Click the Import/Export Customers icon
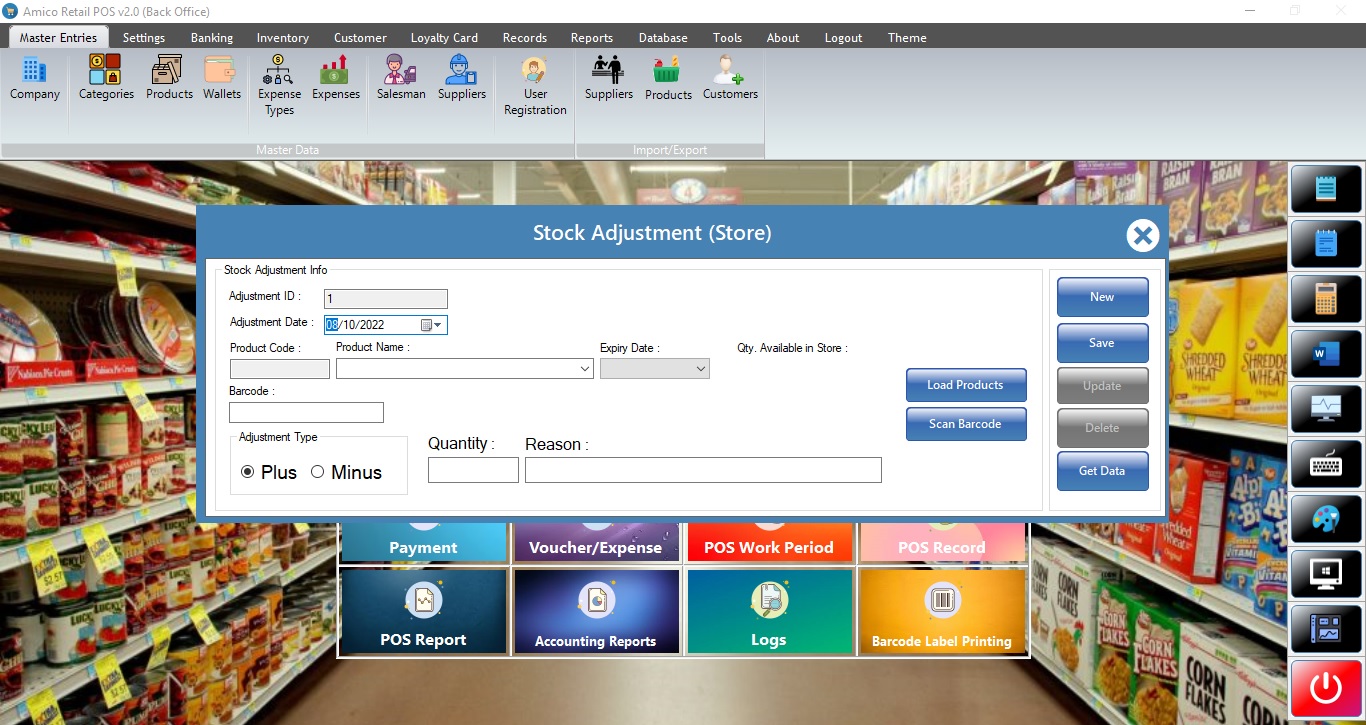This screenshot has width=1366, height=725. (x=730, y=78)
